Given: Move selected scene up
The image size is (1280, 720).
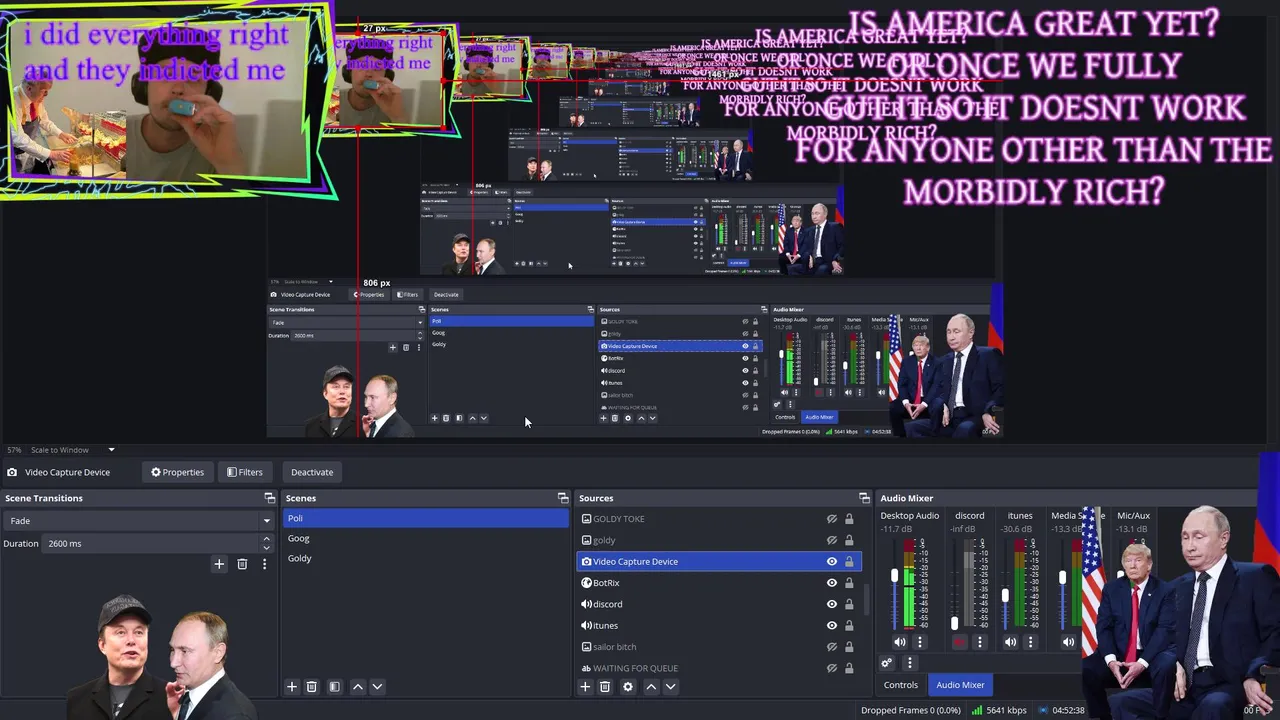Looking at the screenshot, I should tap(357, 687).
